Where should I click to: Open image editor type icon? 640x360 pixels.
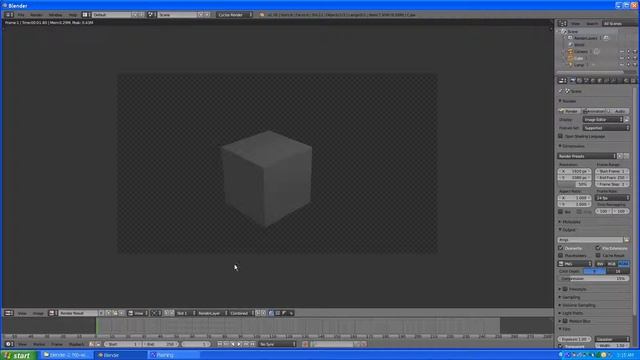coord(9,313)
